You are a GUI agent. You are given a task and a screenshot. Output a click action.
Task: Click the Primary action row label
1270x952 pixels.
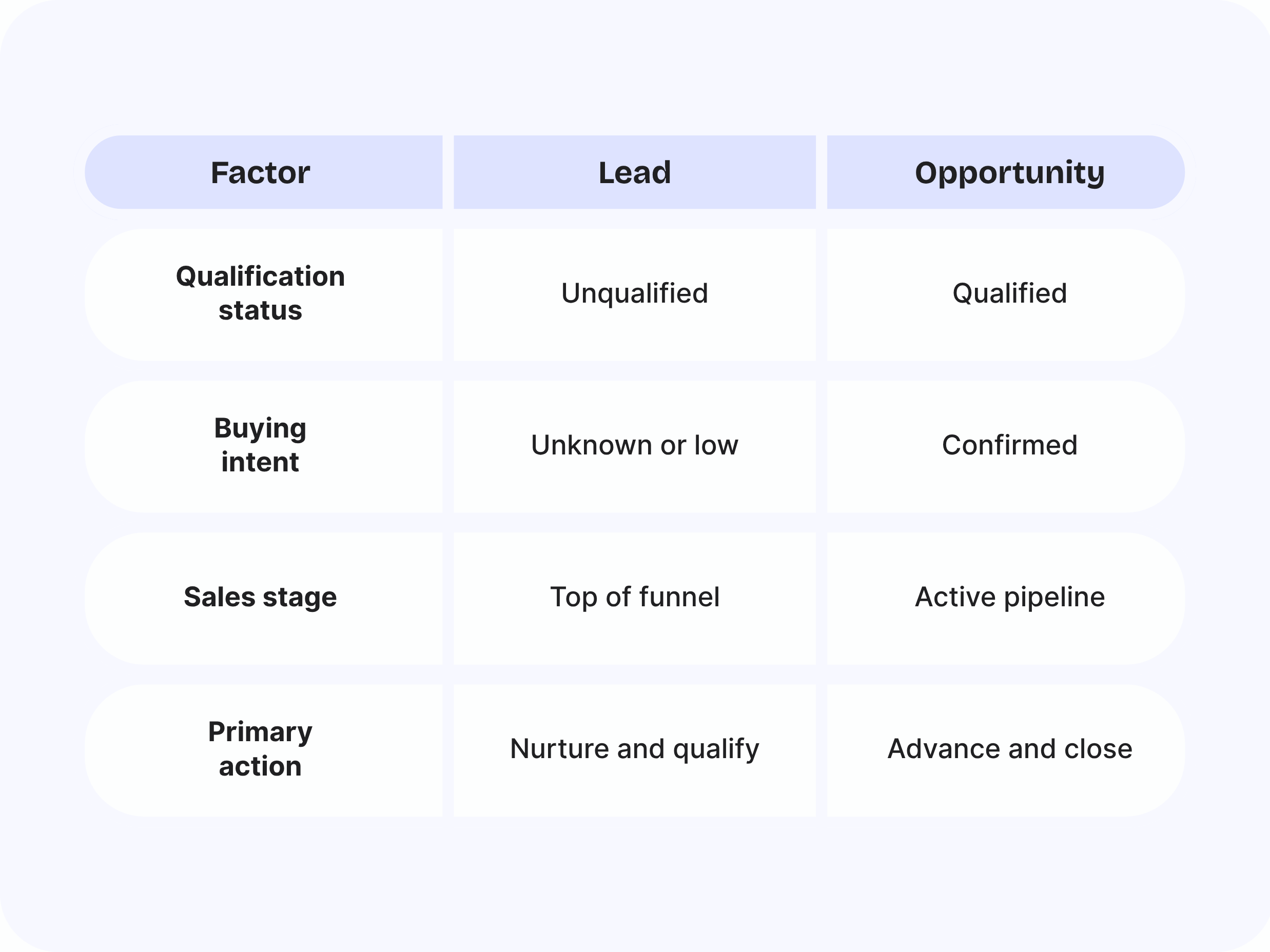coord(264,750)
